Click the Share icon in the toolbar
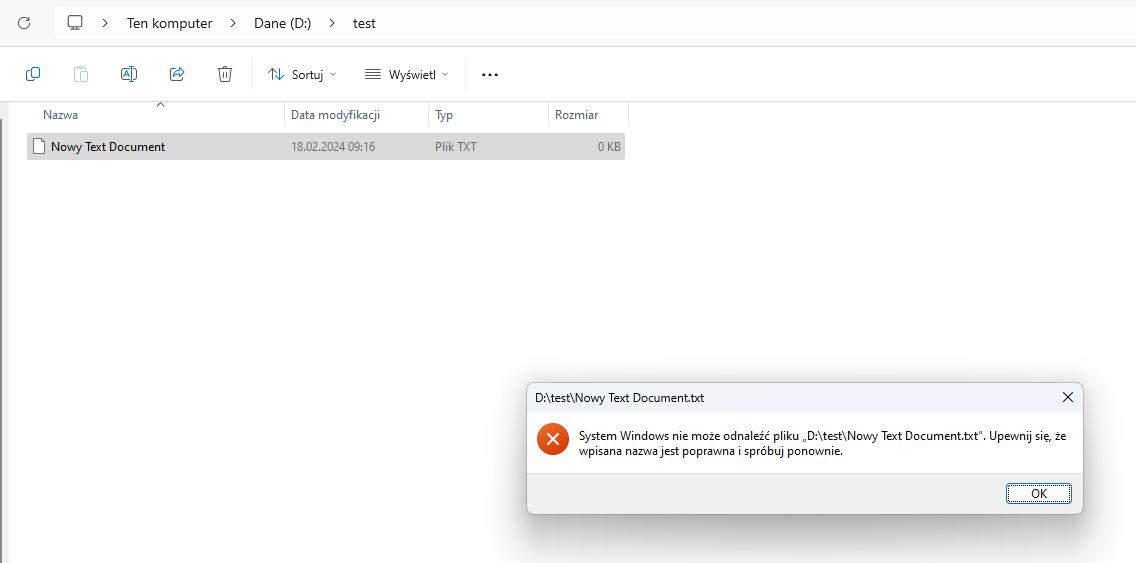 (177, 74)
